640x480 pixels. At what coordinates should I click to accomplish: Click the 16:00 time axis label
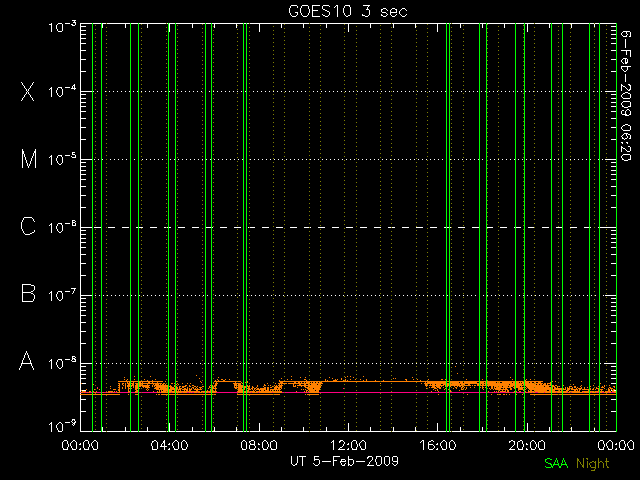point(438,445)
